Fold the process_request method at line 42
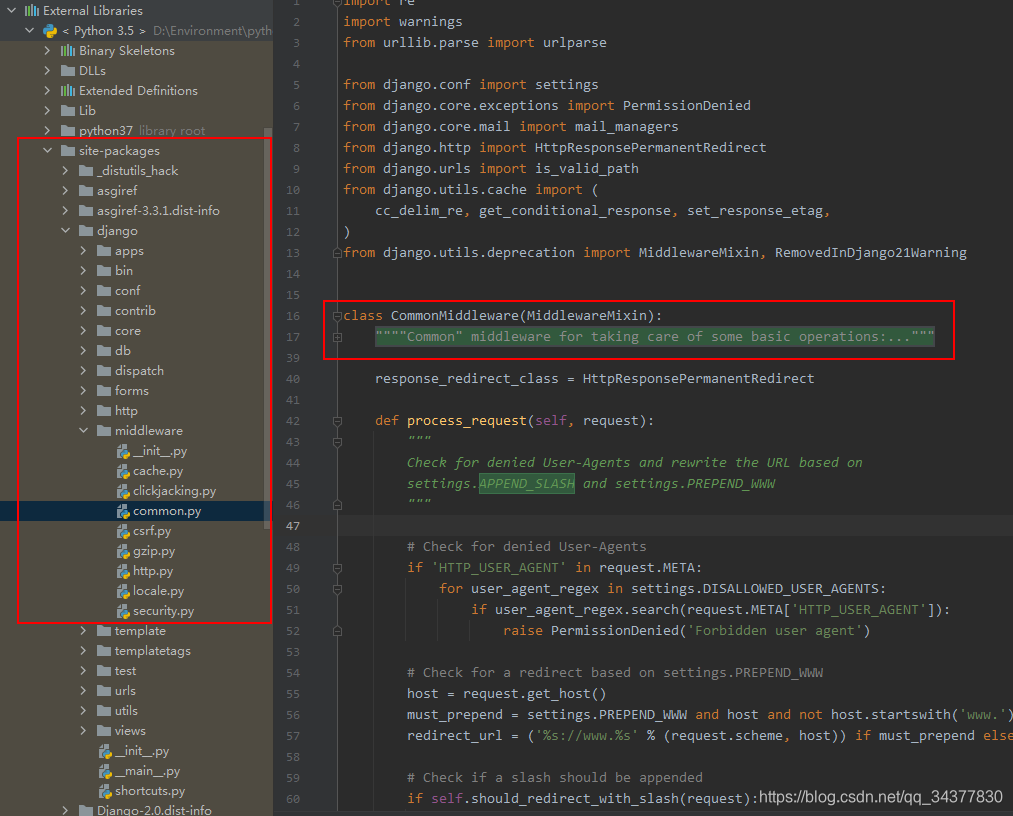This screenshot has width=1013, height=816. [x=337, y=421]
